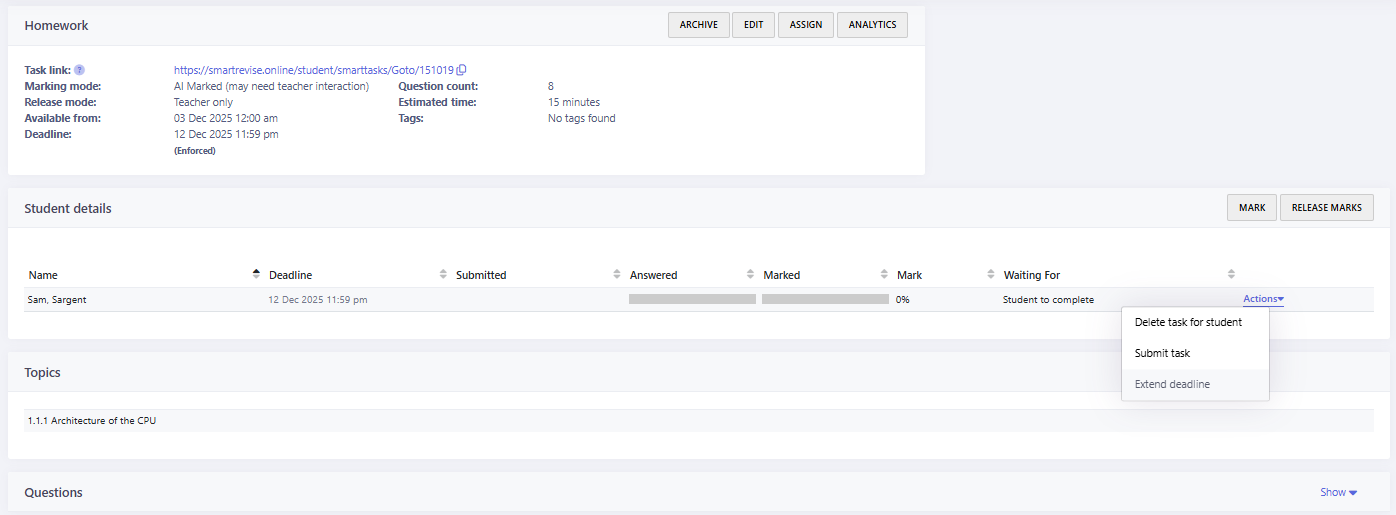Click the Task link help icon
The height and width of the screenshot is (515, 1396).
pyautogui.click(x=79, y=70)
